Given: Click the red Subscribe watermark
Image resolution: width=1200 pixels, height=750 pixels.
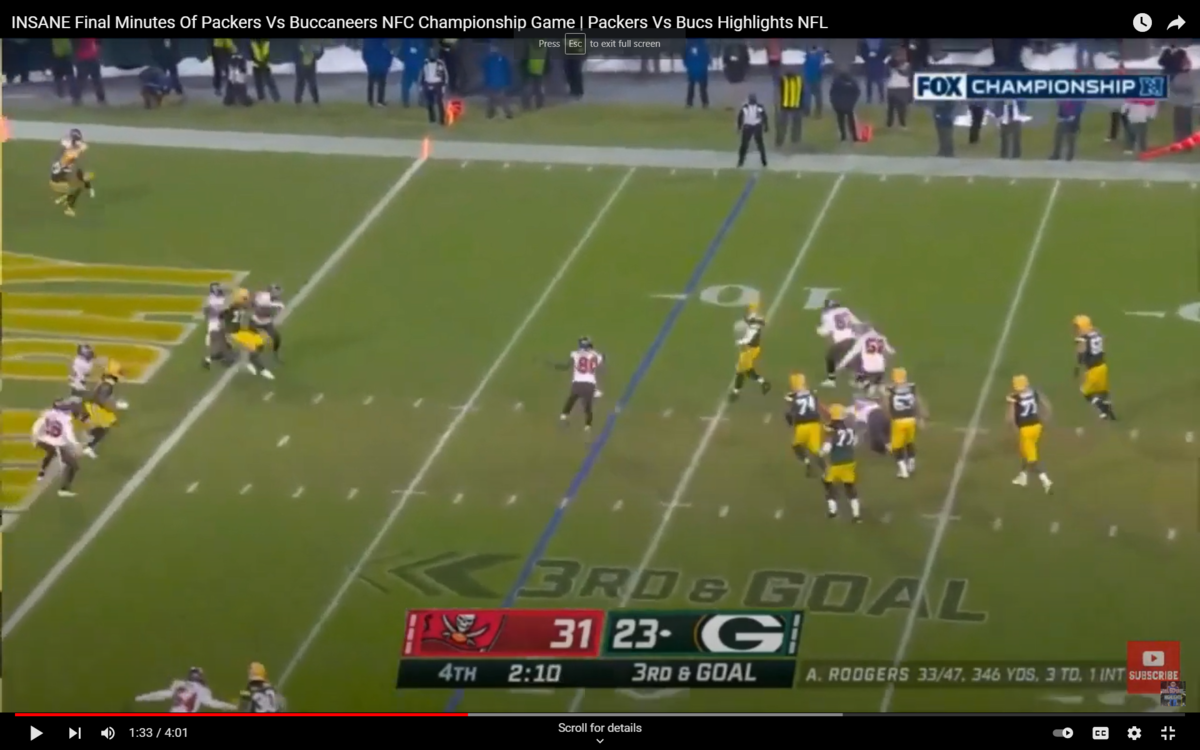Looking at the screenshot, I should coord(1153,666).
